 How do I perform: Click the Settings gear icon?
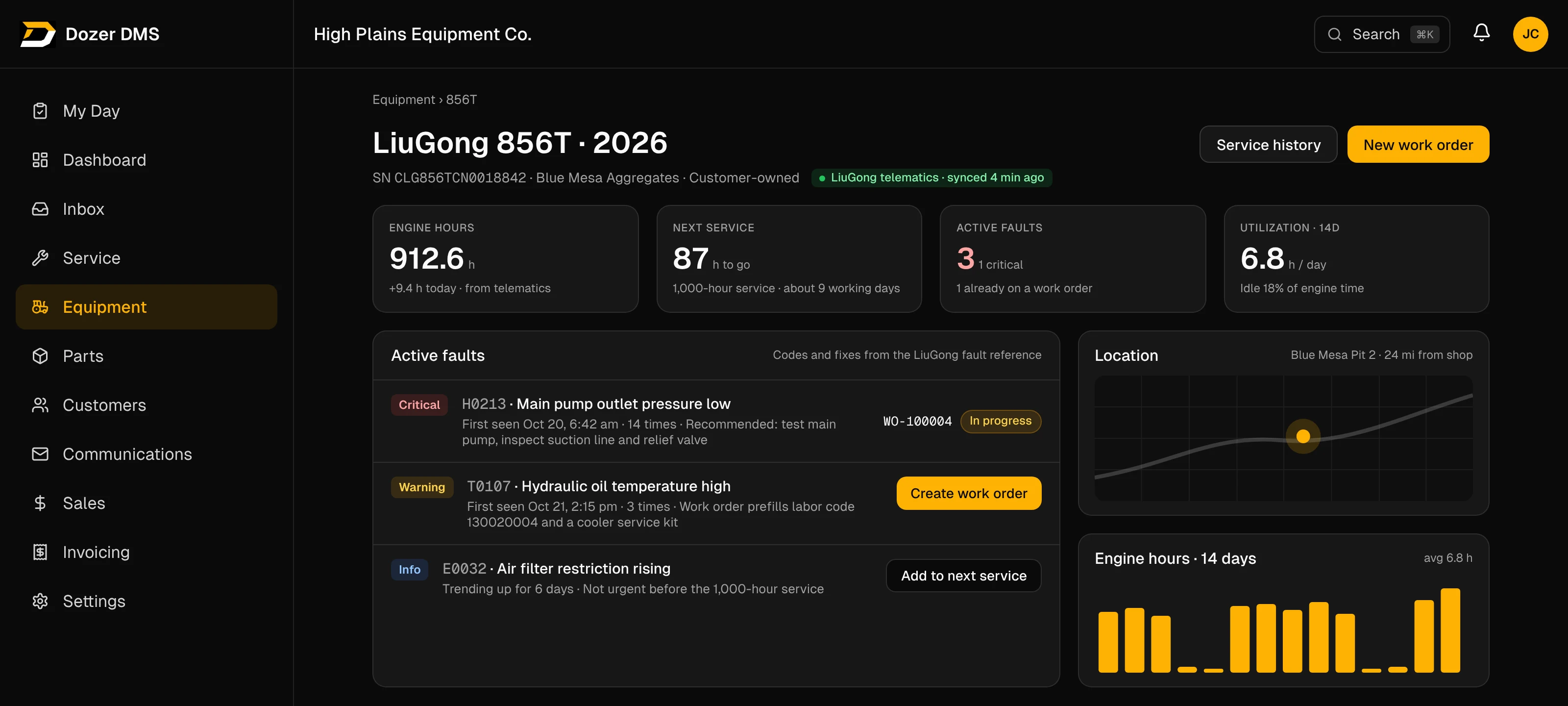tap(40, 601)
